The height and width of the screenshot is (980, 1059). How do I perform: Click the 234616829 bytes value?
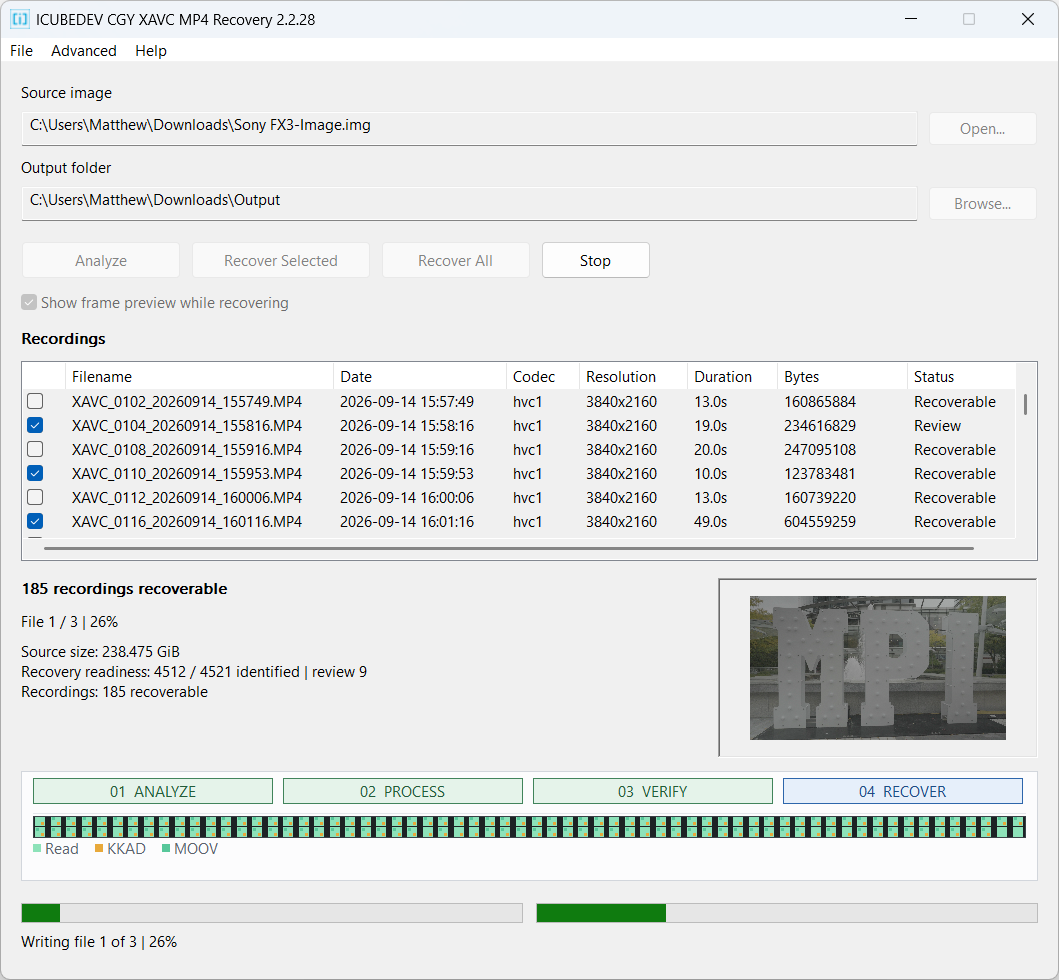pyautogui.click(x=820, y=425)
